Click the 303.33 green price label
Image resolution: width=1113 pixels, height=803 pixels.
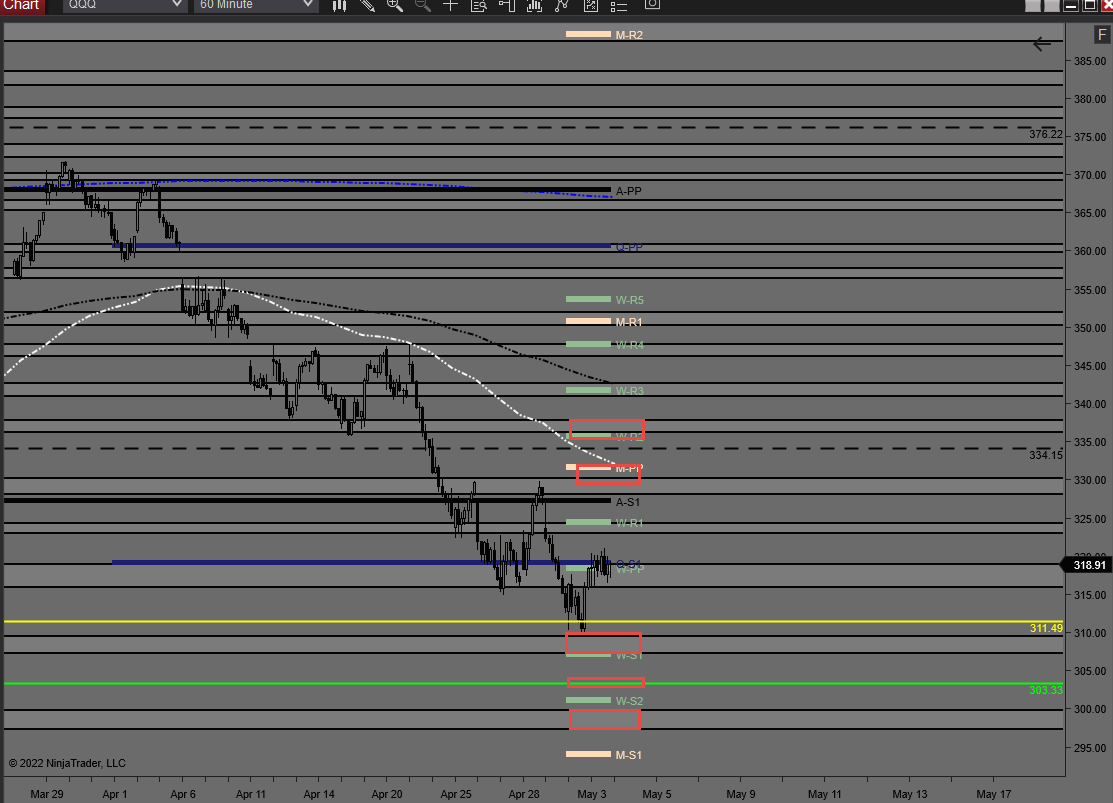[x=1046, y=690]
